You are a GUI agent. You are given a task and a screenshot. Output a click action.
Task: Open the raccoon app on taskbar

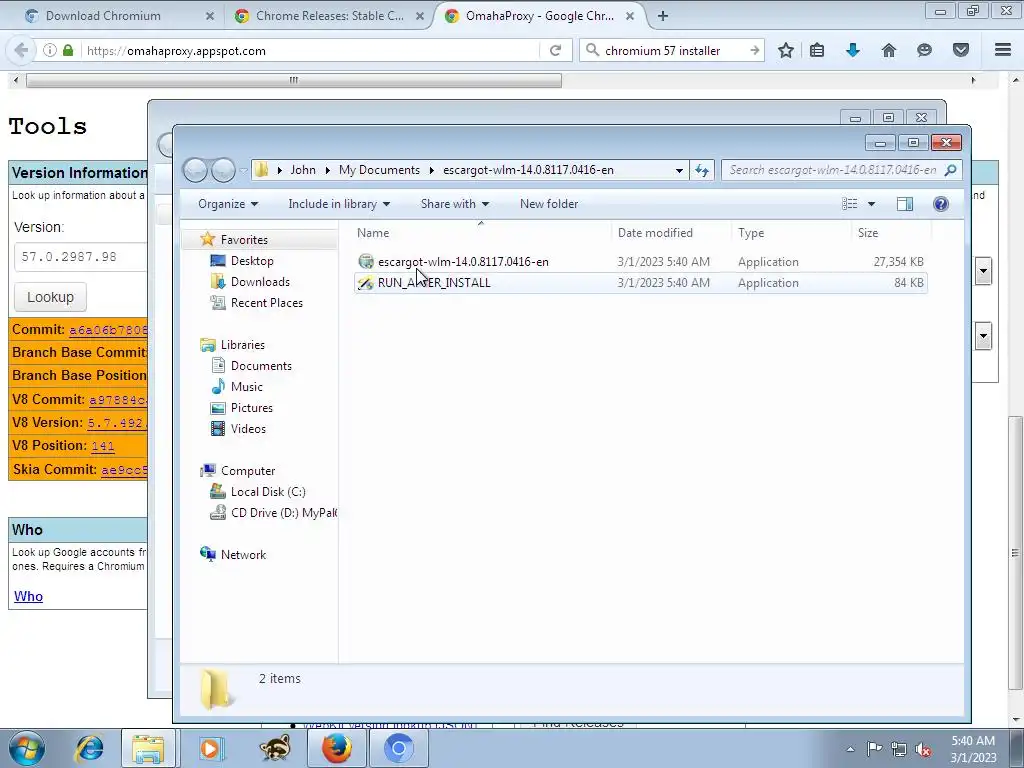point(274,748)
